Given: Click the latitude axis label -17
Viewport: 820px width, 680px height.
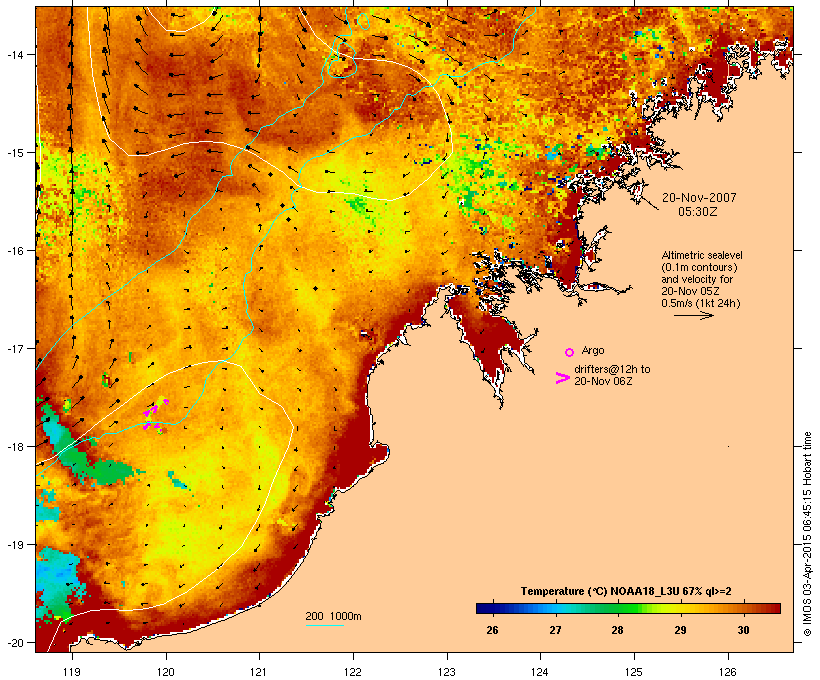Looking at the screenshot, I should point(15,348).
